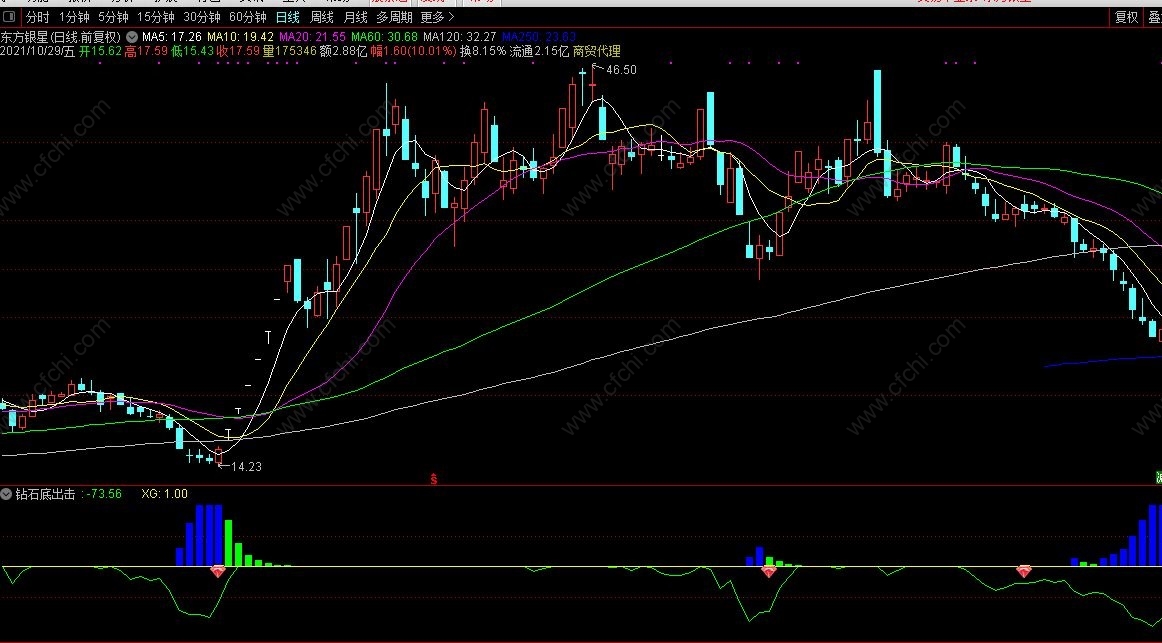Viewport: 1162px width, 643px height.
Task: Click the MA120: 32.27 label
Action: [x=460, y=36]
